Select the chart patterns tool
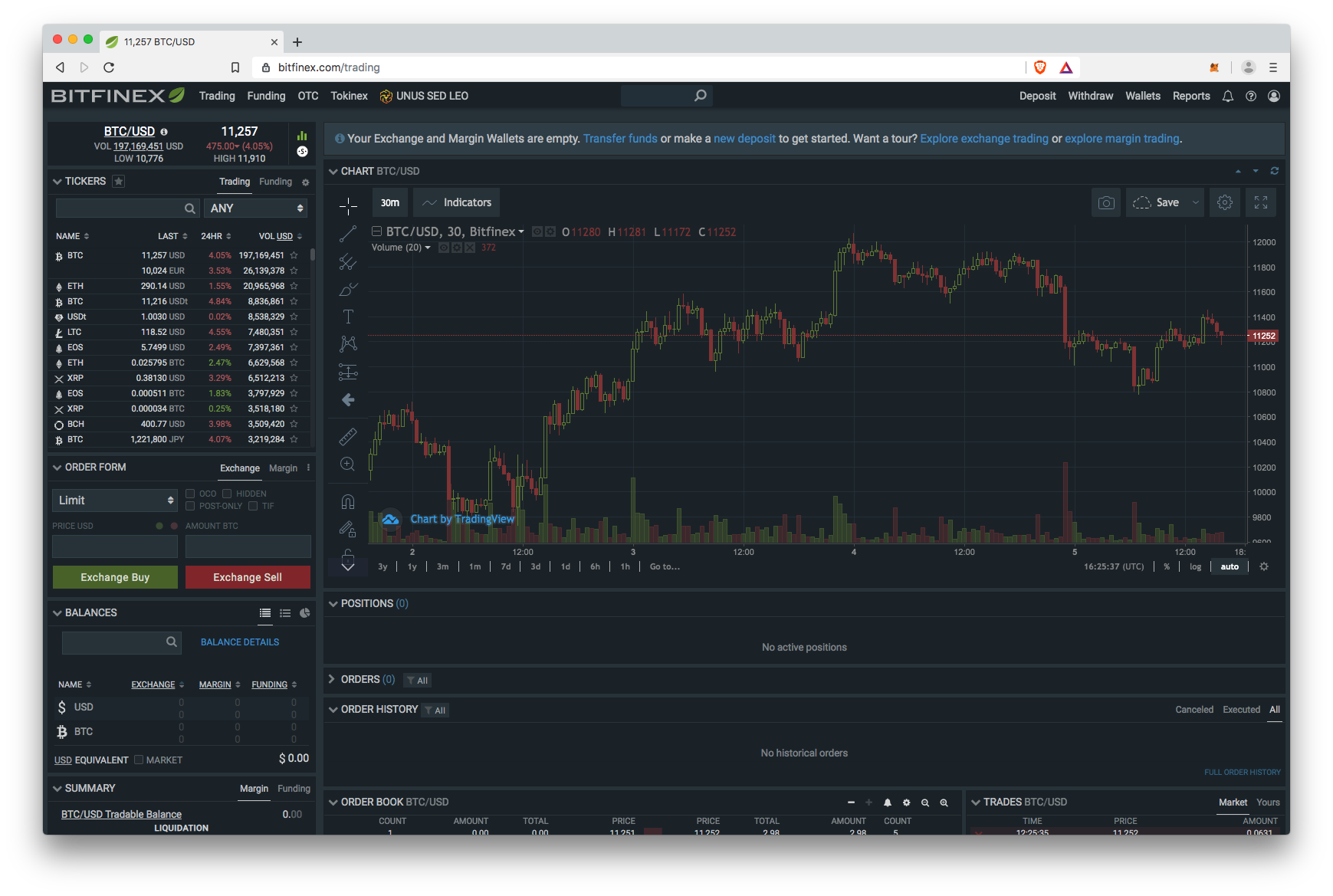 [348, 343]
